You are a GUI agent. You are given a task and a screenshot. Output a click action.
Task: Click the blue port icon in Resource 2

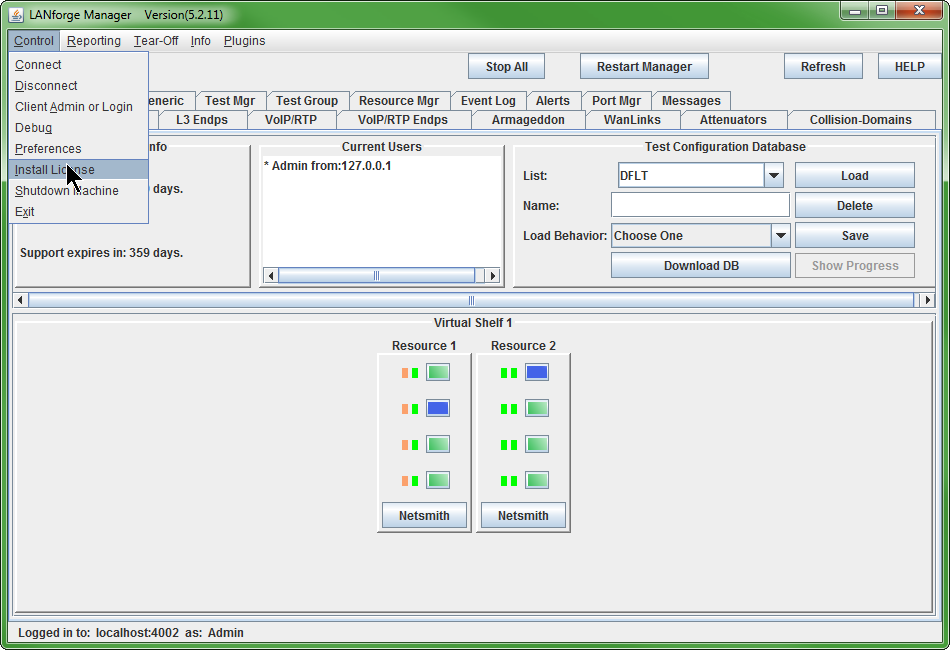537,373
